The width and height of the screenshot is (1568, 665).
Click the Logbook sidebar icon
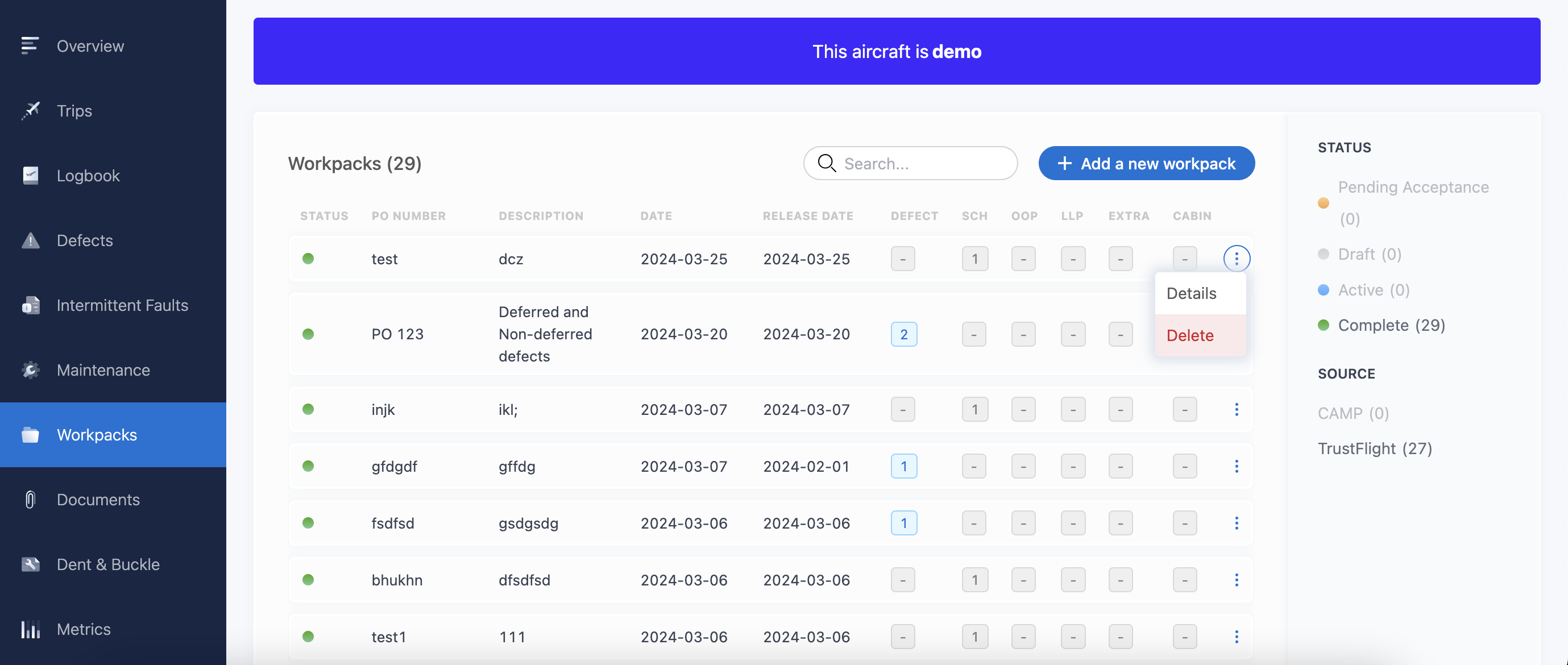tap(31, 175)
